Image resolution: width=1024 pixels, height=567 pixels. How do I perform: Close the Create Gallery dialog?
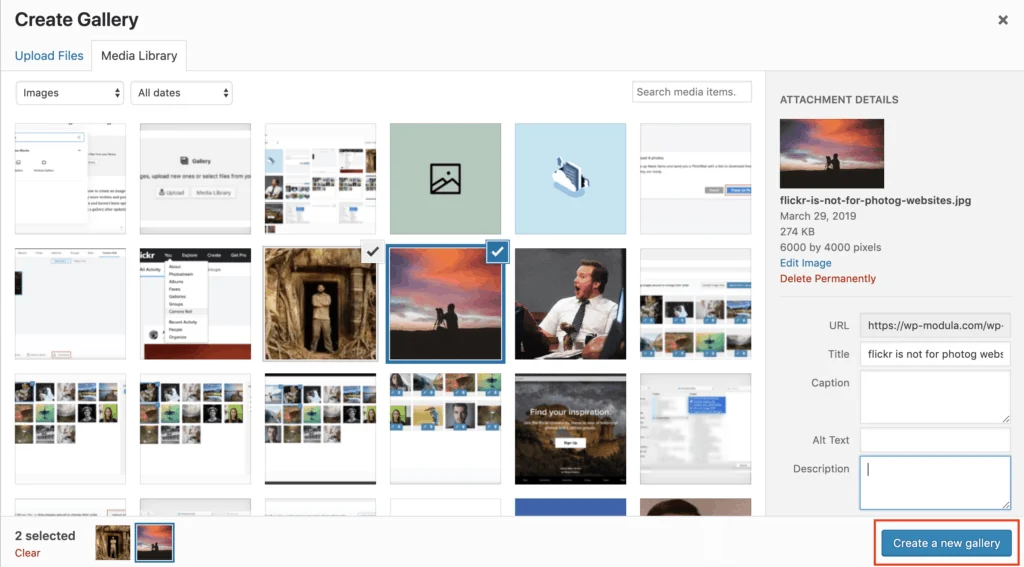[1002, 20]
